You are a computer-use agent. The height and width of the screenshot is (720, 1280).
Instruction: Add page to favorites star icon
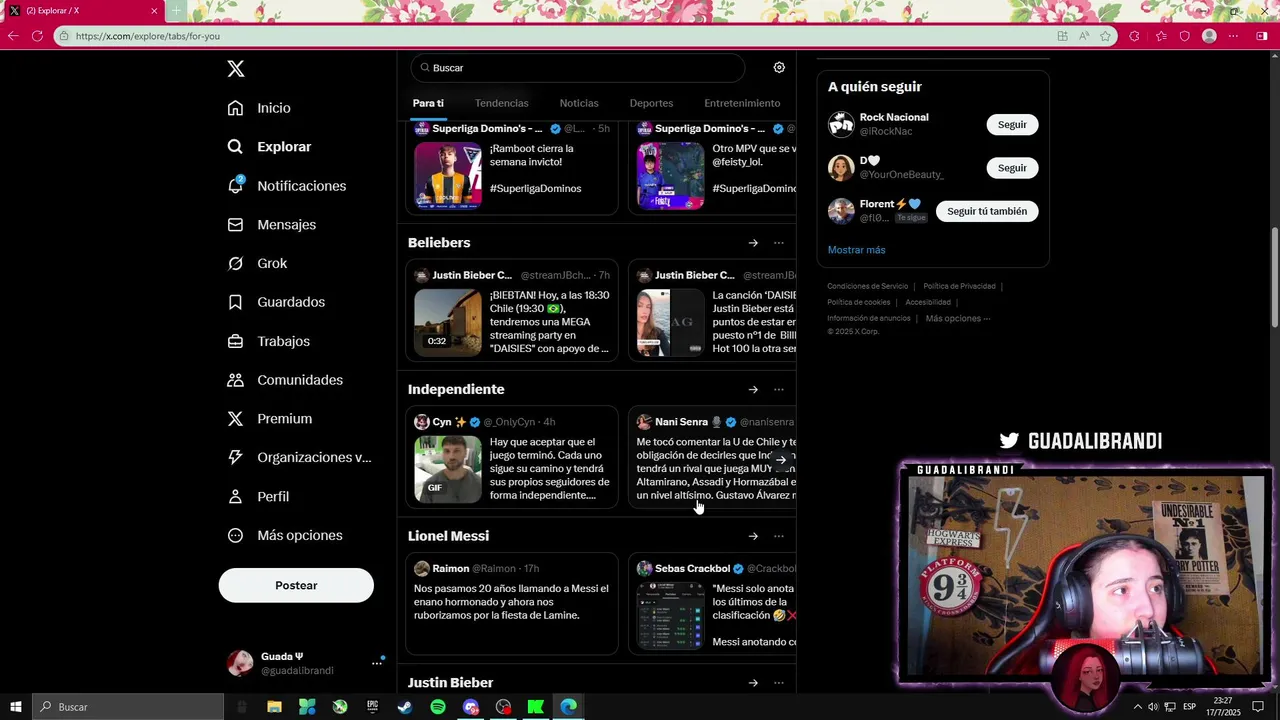pyautogui.click(x=1105, y=36)
